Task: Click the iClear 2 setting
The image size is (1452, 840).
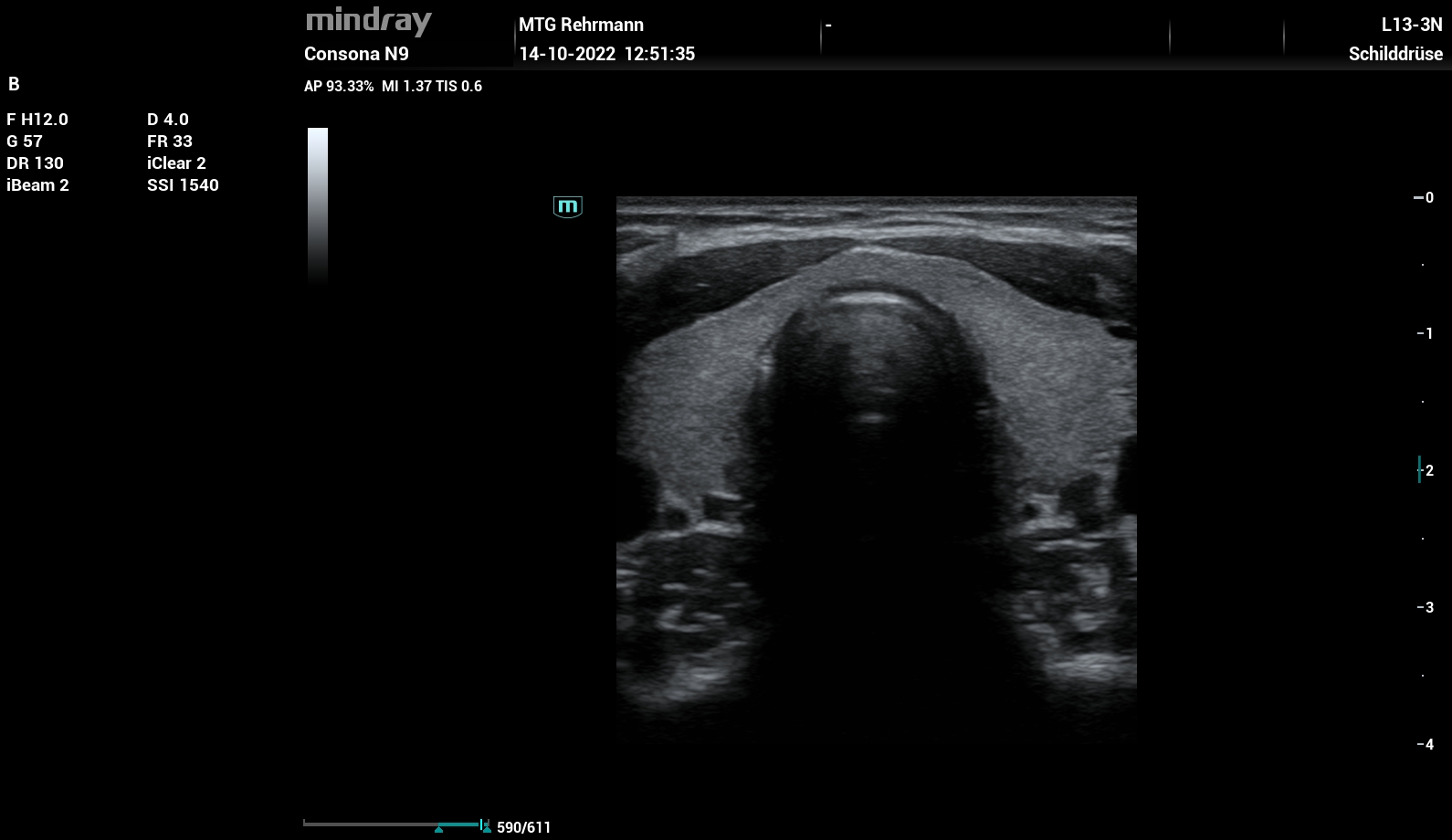Action: [x=176, y=163]
